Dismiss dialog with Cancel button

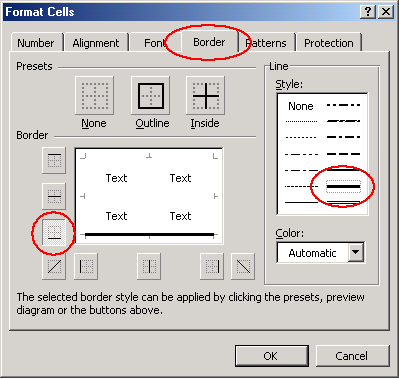pos(352,356)
